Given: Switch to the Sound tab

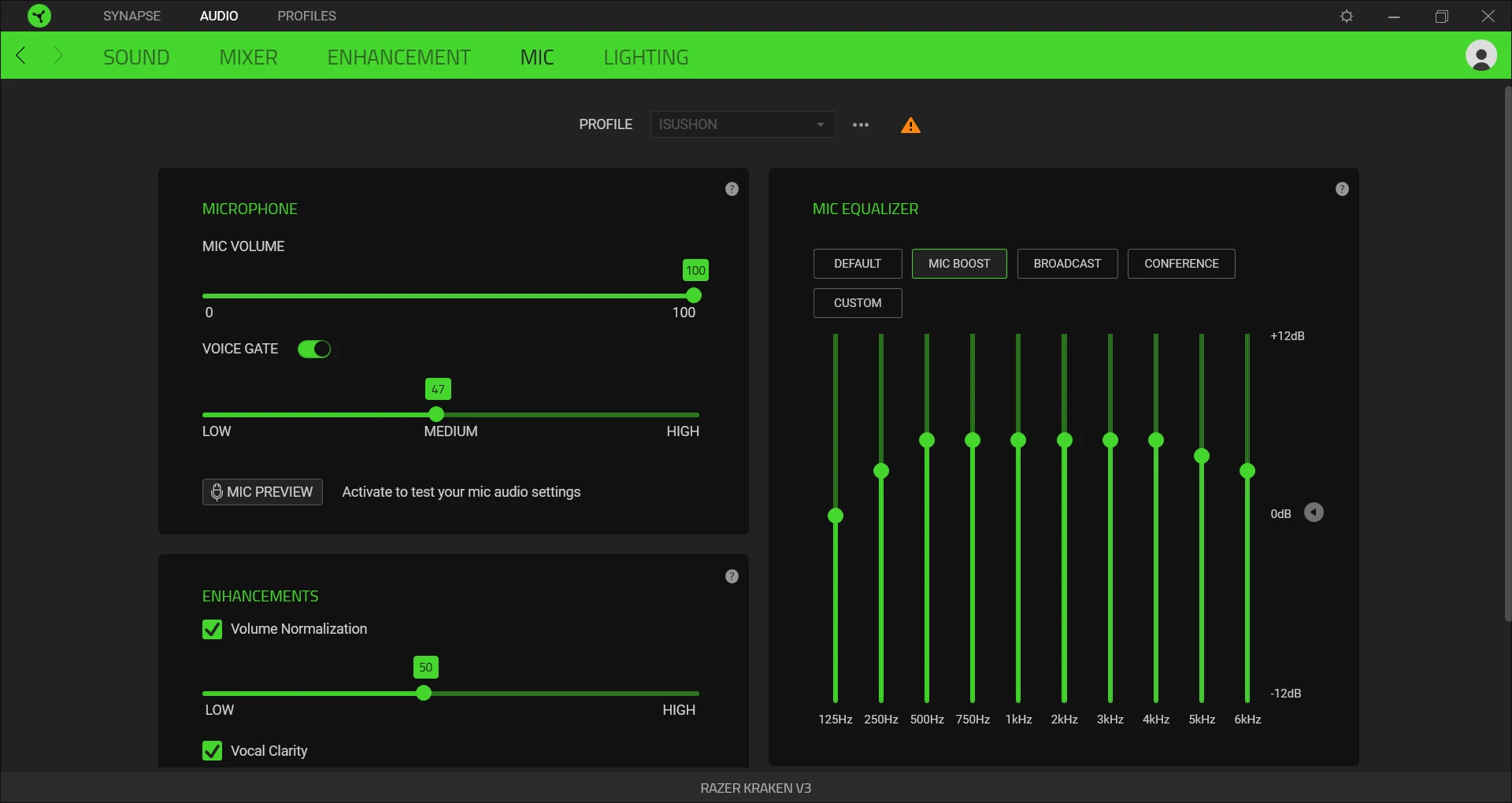Looking at the screenshot, I should 136,57.
